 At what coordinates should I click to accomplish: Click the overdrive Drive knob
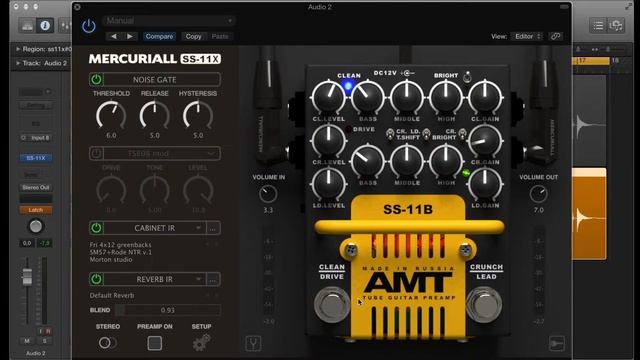pos(111,189)
